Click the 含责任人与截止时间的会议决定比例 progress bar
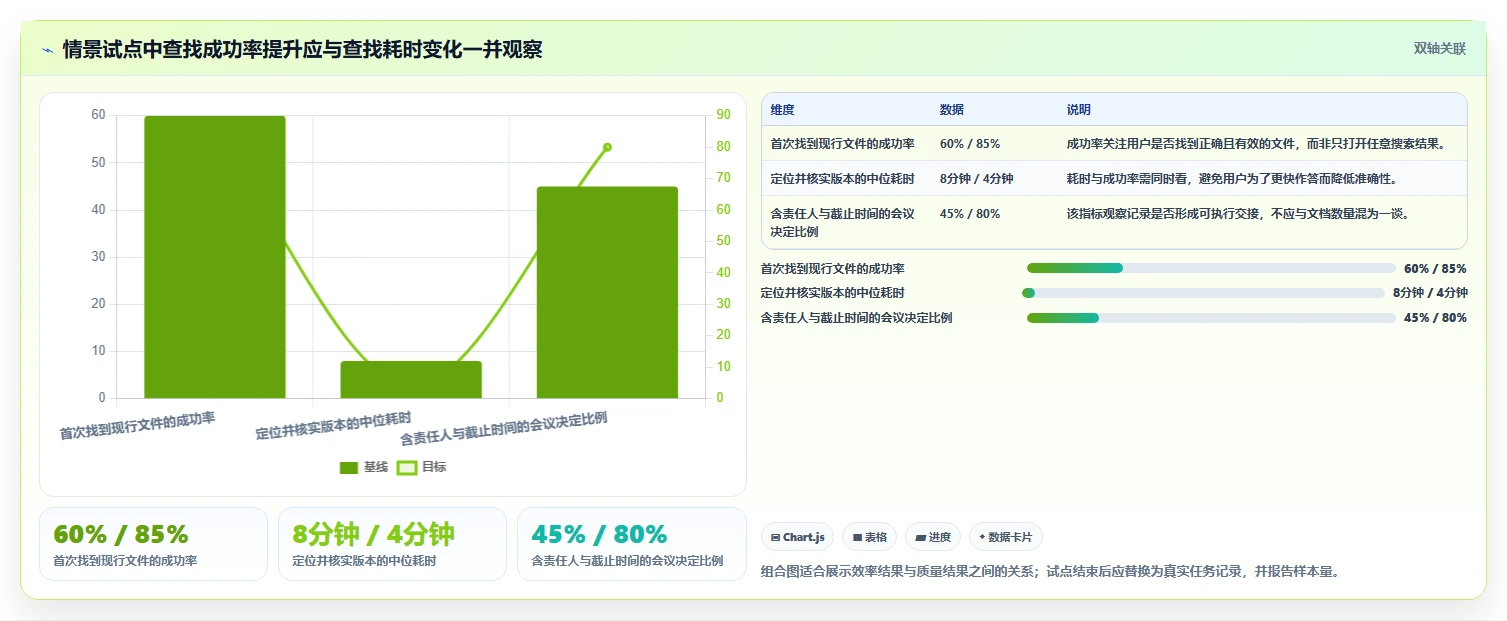Screen dimensions: 1507x621 point(1211,318)
